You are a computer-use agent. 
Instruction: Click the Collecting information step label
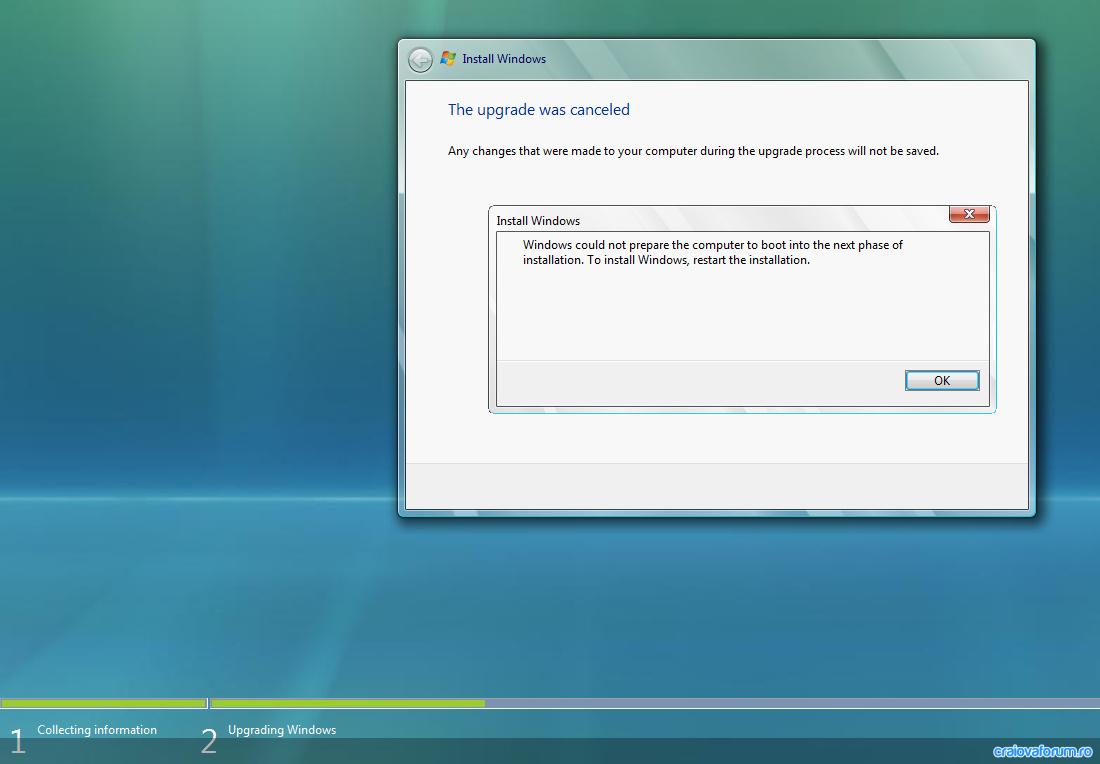[97, 730]
